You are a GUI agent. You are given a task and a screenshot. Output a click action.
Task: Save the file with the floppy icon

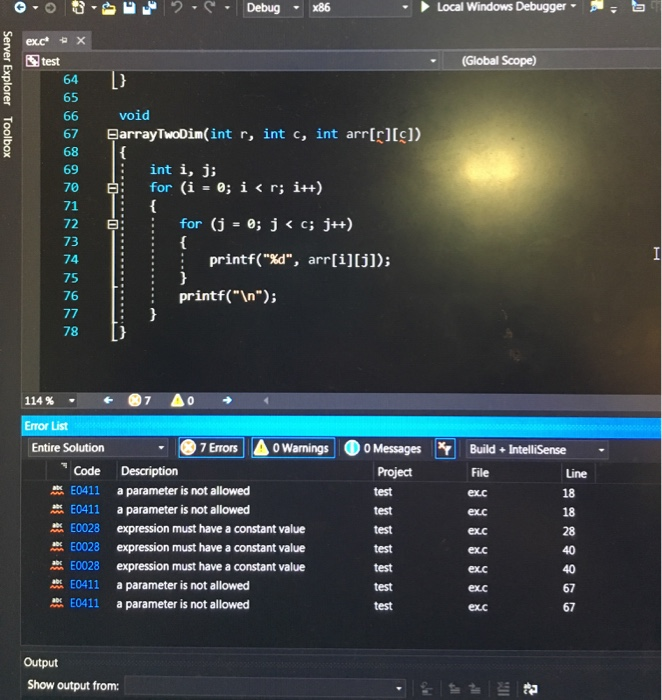[x=129, y=8]
